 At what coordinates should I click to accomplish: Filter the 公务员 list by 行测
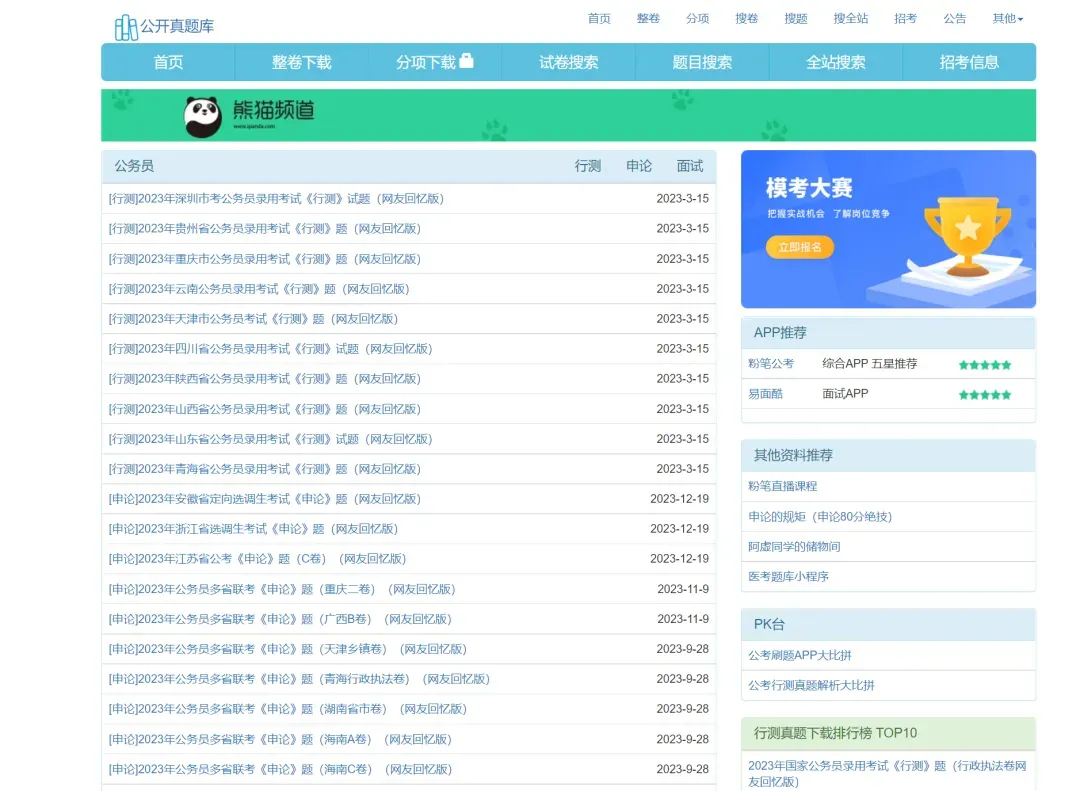coord(588,166)
